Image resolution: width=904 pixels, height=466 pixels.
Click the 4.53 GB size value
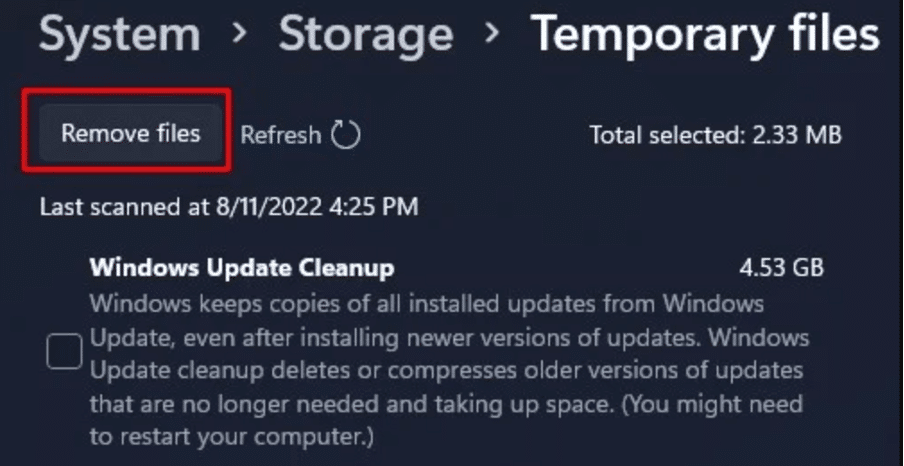point(782,268)
